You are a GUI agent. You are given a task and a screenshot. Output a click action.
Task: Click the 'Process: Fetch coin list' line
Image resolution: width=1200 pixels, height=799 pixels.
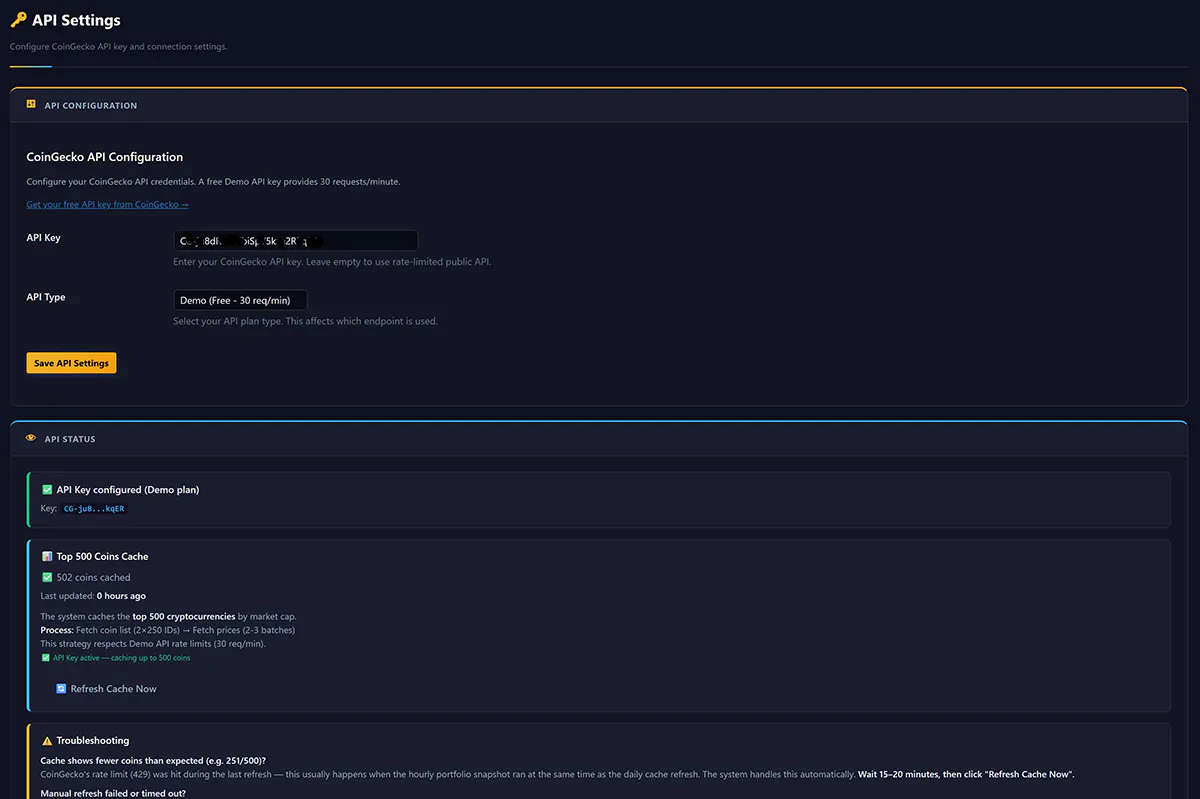tap(168, 630)
